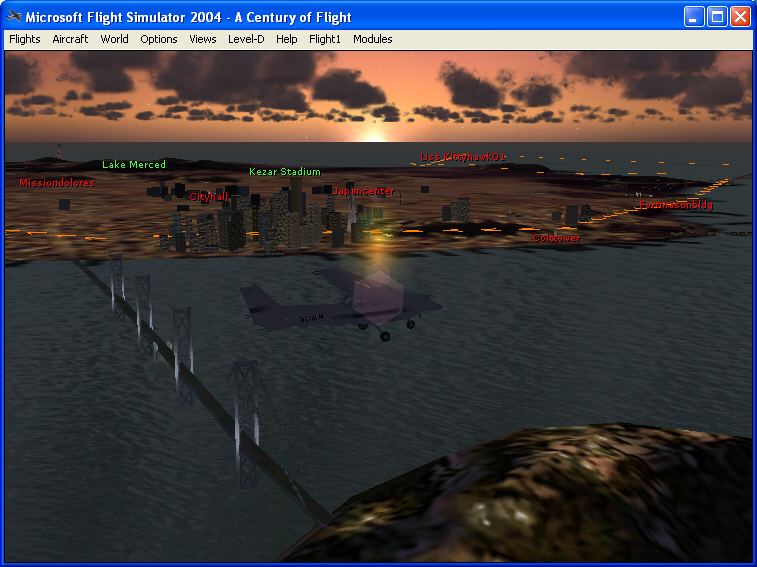
Task: Open the Help menu
Action: 287,39
